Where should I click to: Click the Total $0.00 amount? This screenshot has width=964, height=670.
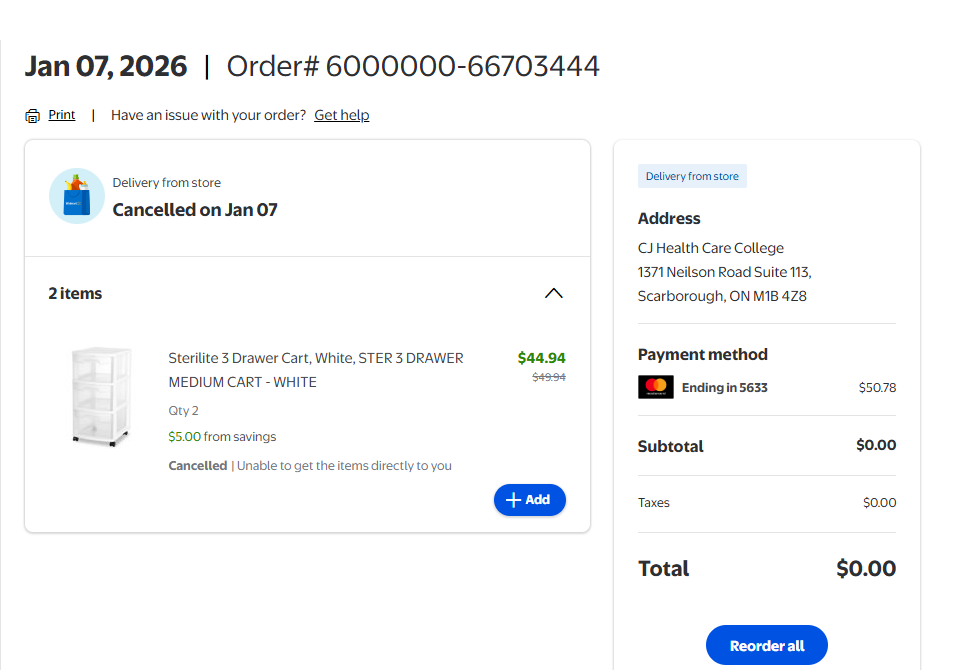click(x=865, y=569)
